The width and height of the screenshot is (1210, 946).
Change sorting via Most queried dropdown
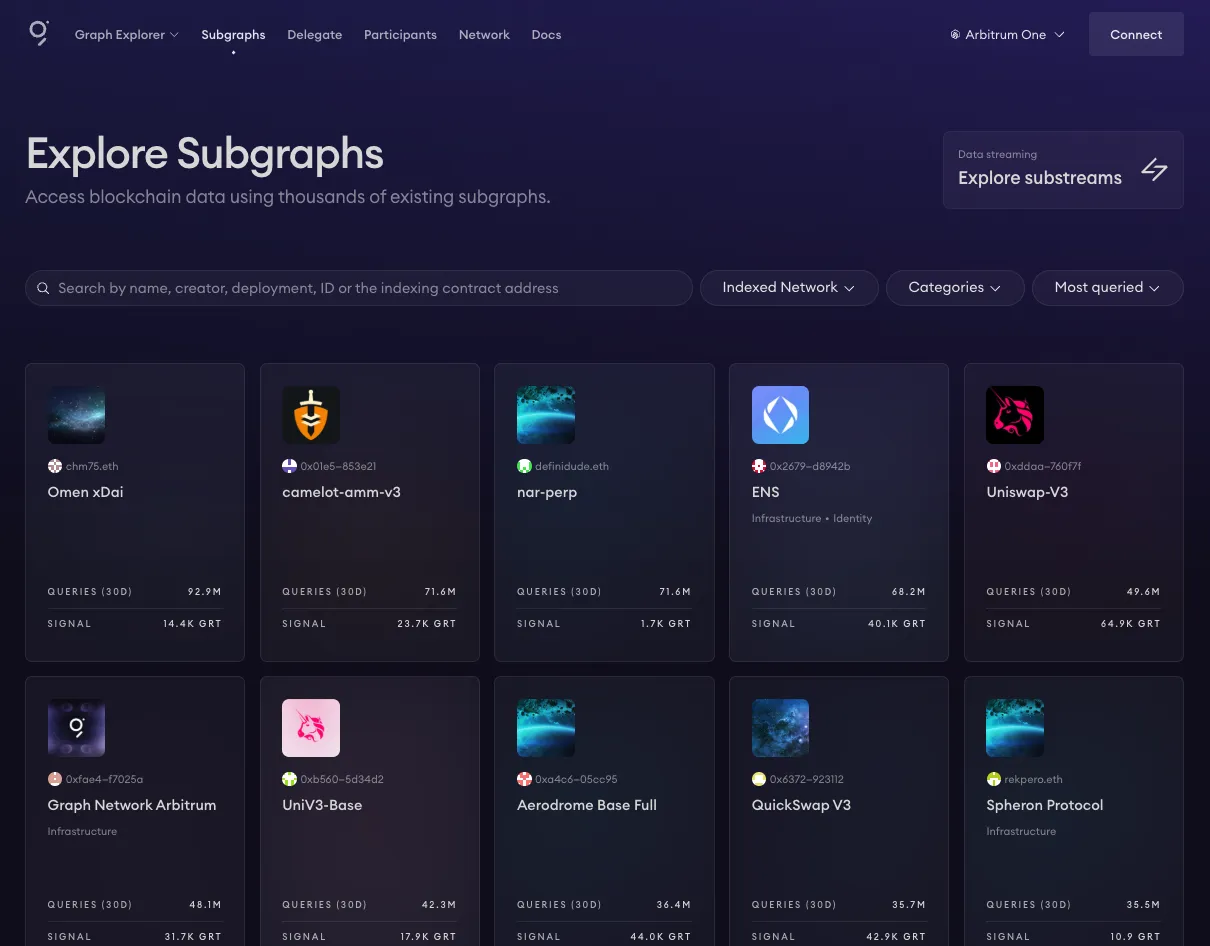pos(1107,288)
